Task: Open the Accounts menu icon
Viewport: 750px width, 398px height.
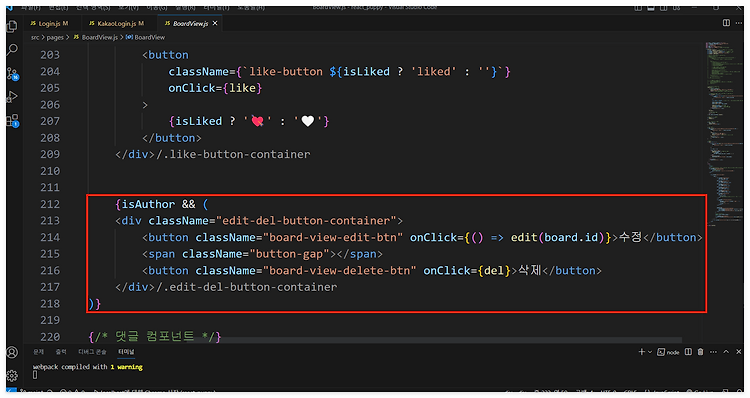Action: pos(12,353)
